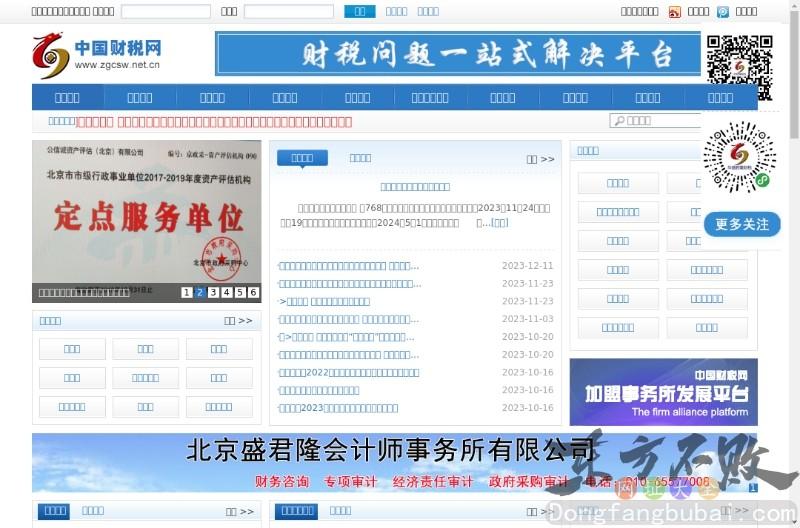
Task: Open the six-character navigation menu item
Action: pos(430,97)
